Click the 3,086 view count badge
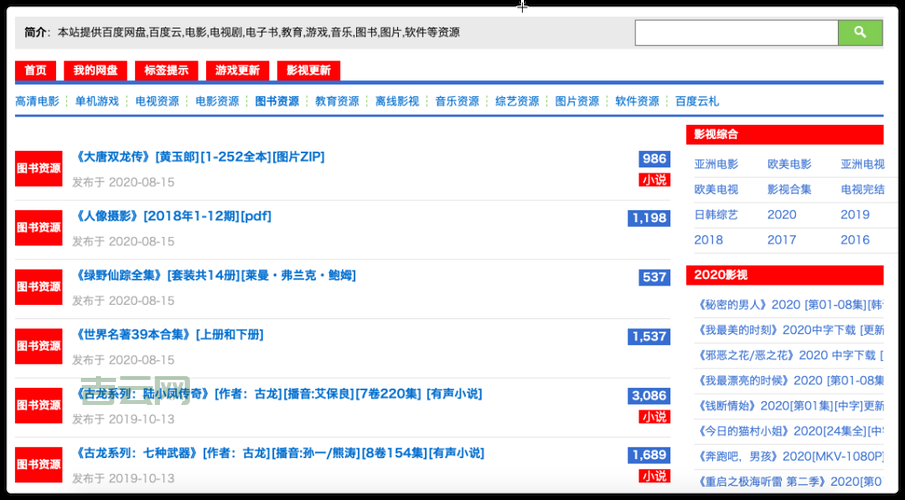The height and width of the screenshot is (500, 905). (x=649, y=396)
